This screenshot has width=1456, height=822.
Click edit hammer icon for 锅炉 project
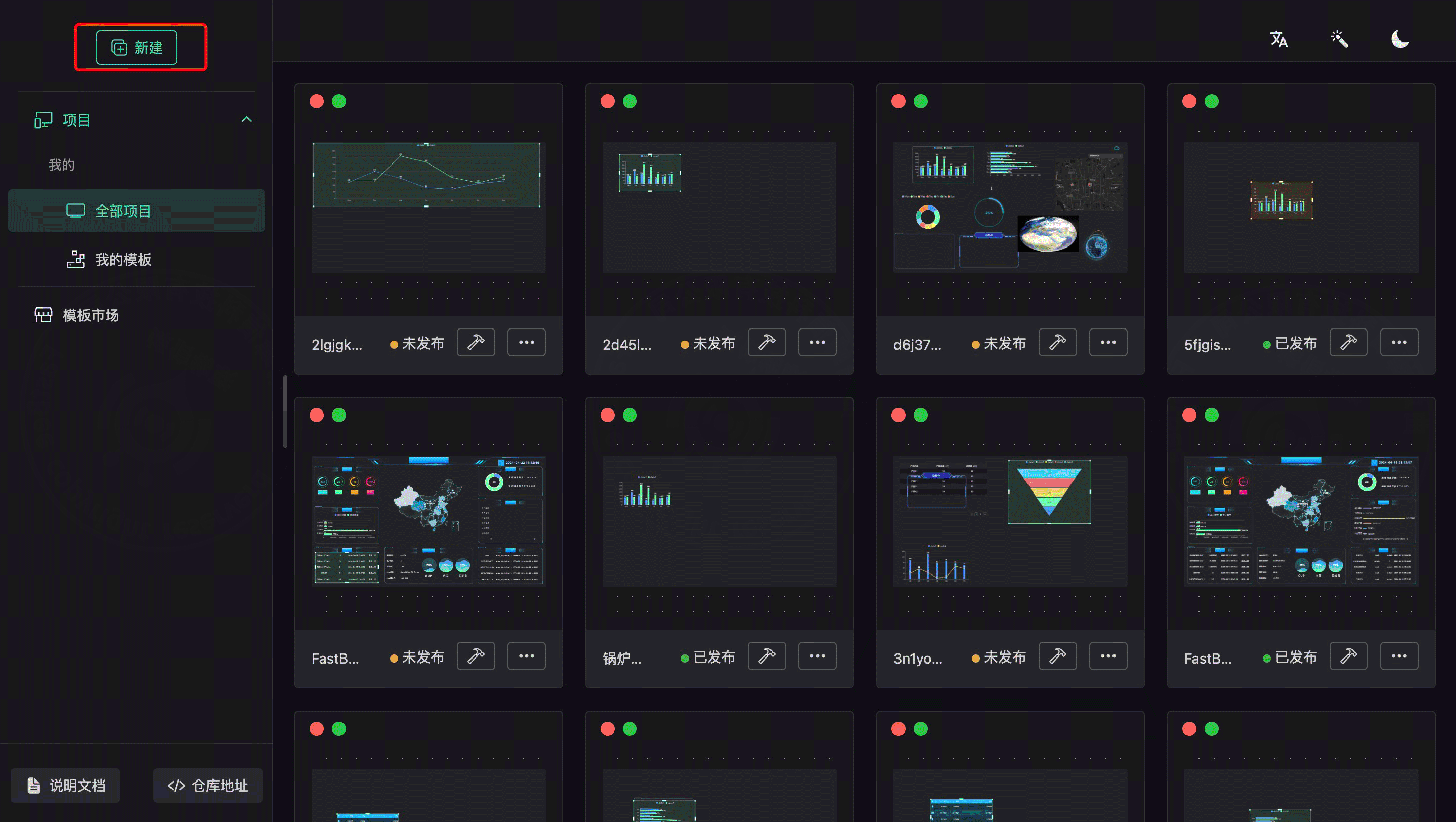pyautogui.click(x=766, y=656)
